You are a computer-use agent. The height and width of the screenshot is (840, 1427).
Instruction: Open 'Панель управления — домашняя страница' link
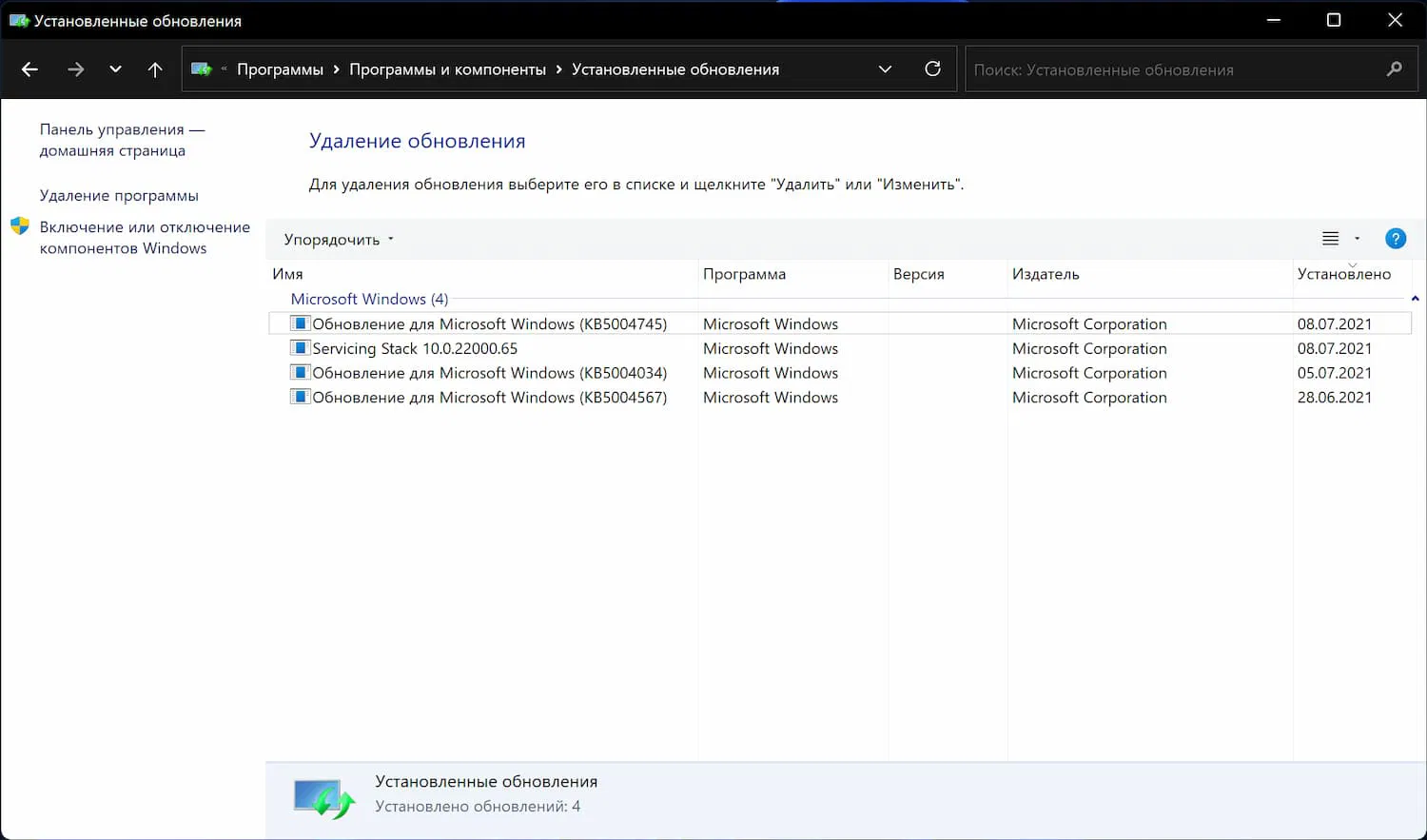(122, 140)
